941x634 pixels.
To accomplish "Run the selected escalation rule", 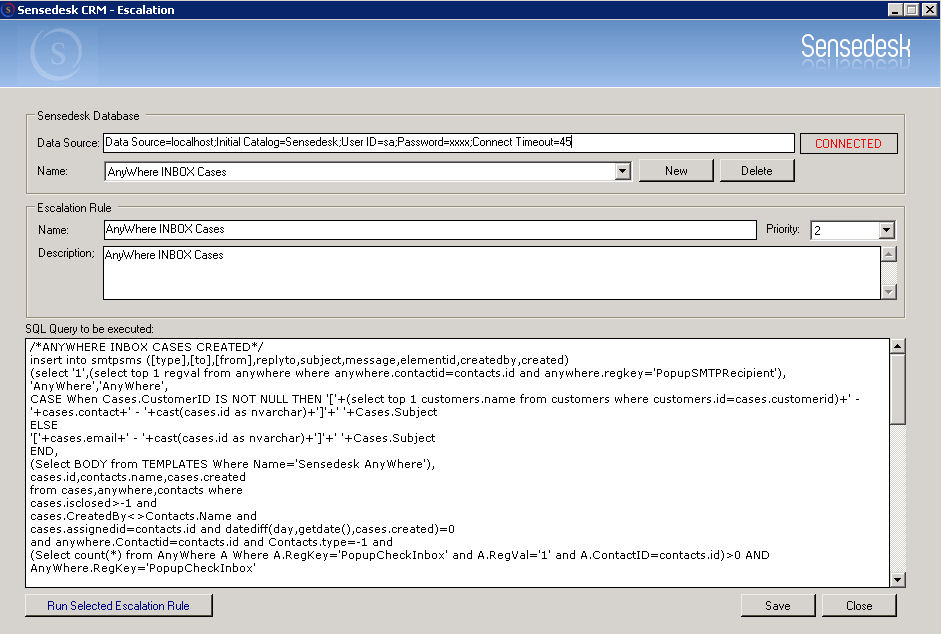I will [x=118, y=606].
